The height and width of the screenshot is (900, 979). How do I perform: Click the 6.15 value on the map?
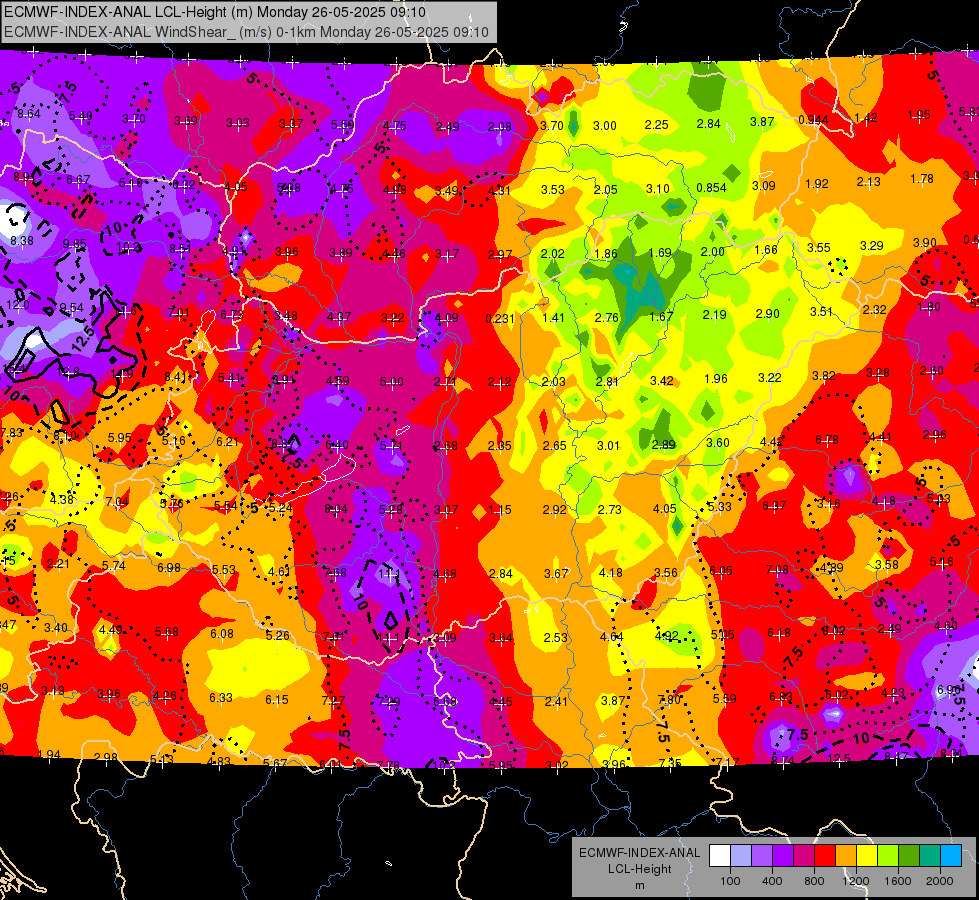[x=277, y=700]
